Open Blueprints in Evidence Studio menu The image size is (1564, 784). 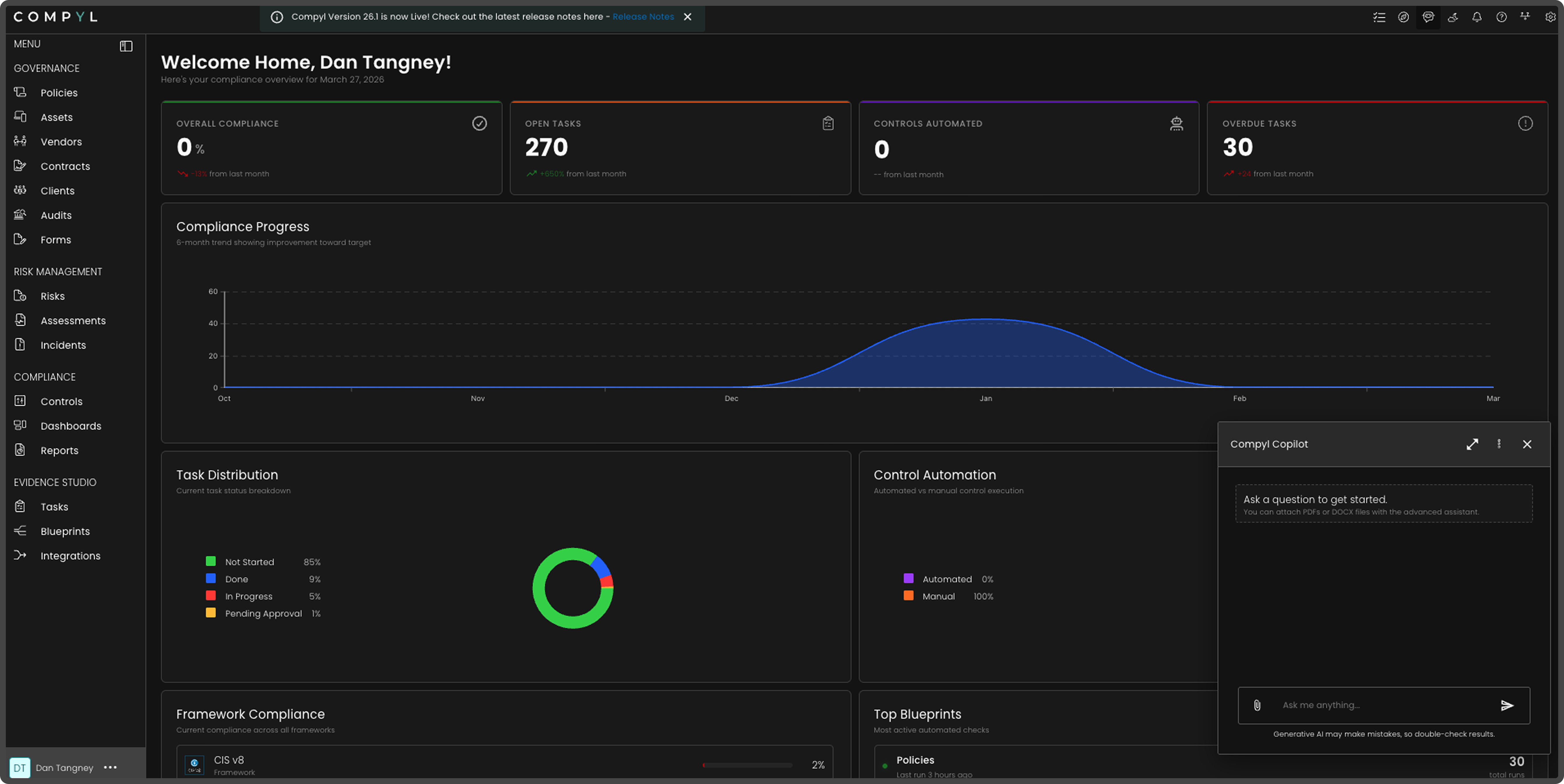tap(65, 532)
